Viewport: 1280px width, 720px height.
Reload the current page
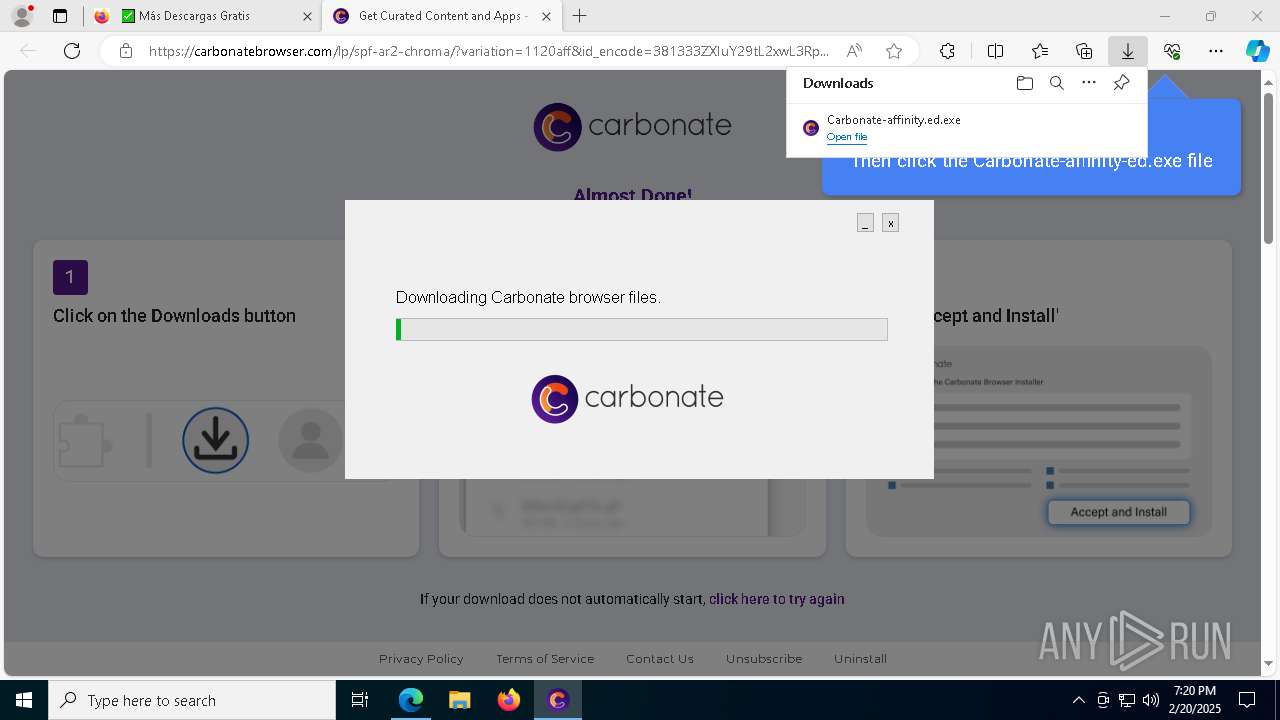(72, 51)
